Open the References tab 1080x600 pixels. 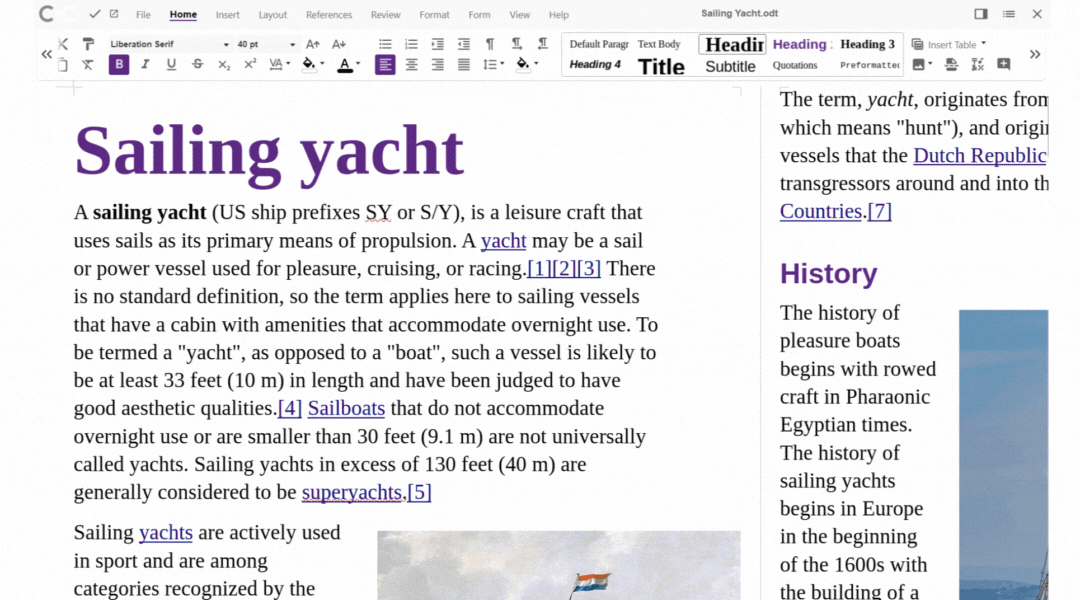[328, 15]
